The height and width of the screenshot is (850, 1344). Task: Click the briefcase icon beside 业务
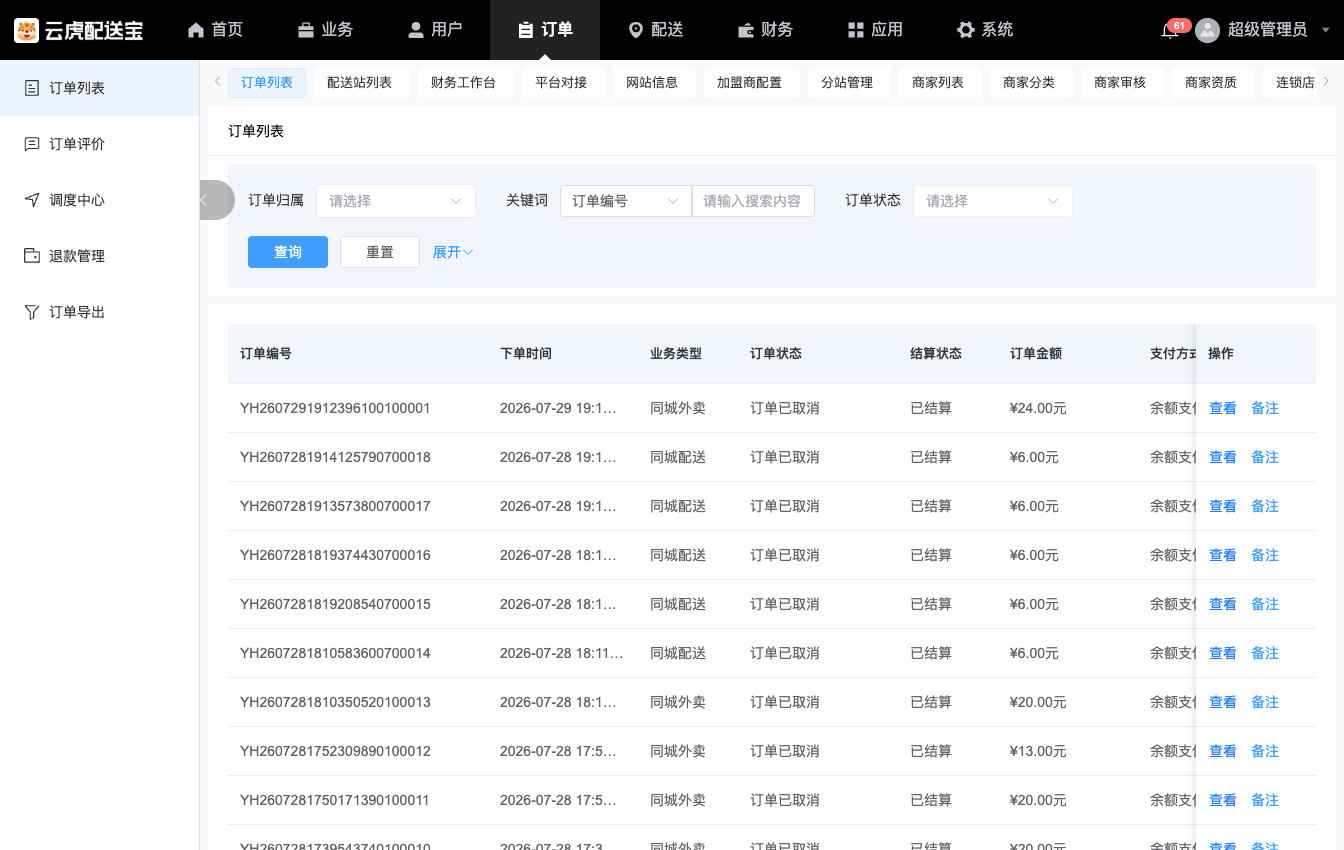(x=306, y=30)
